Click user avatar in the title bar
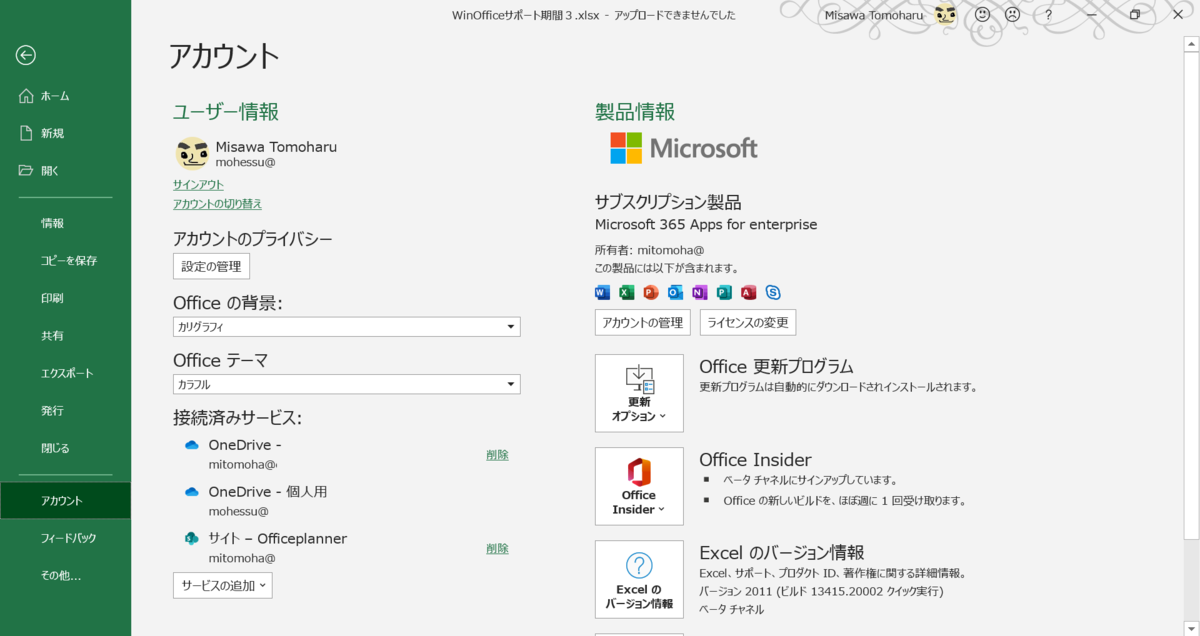The image size is (1200, 636). [x=945, y=15]
